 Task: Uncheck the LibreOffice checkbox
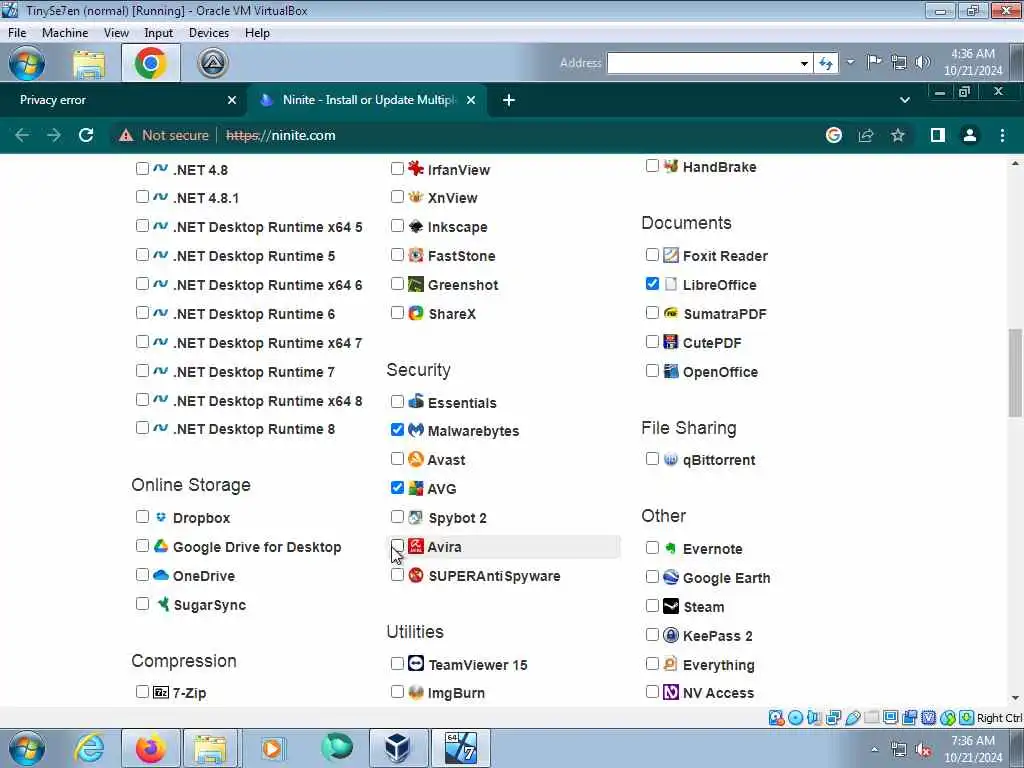[x=652, y=283]
